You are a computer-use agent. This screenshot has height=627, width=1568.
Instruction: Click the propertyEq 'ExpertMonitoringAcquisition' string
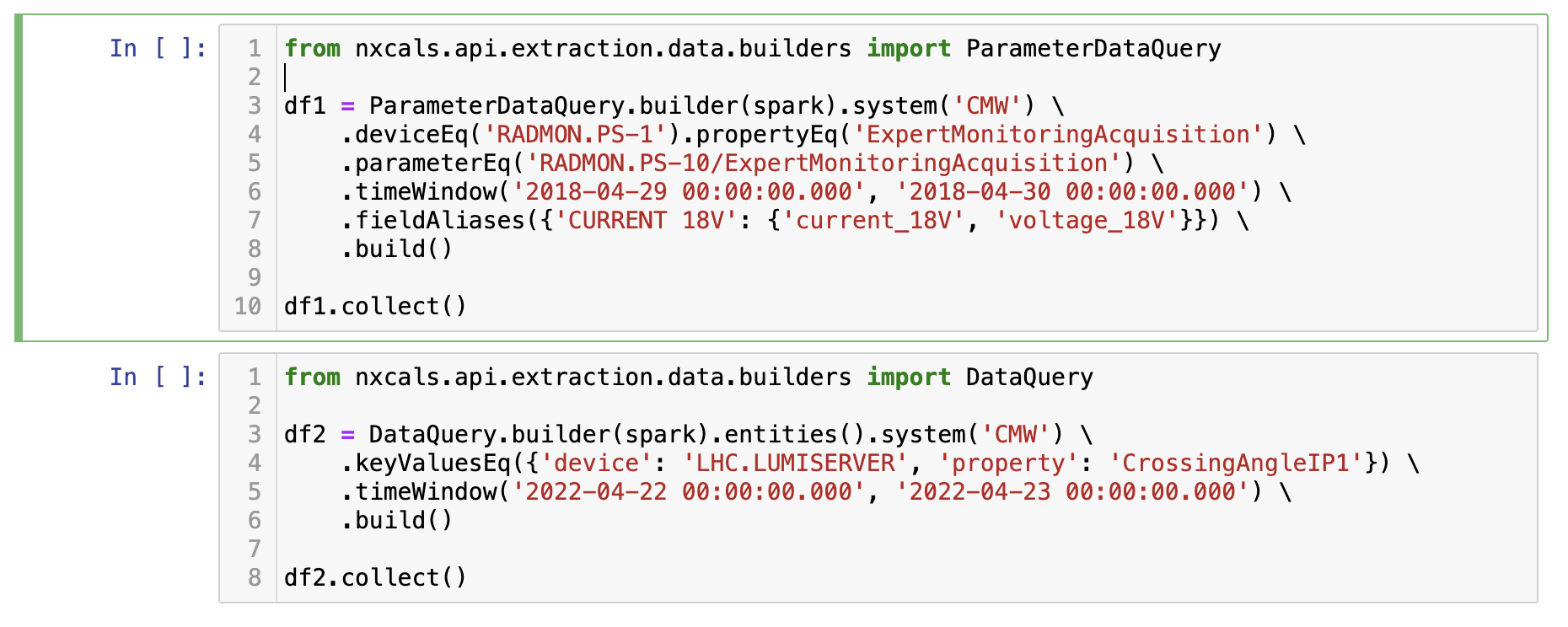coord(1058,134)
